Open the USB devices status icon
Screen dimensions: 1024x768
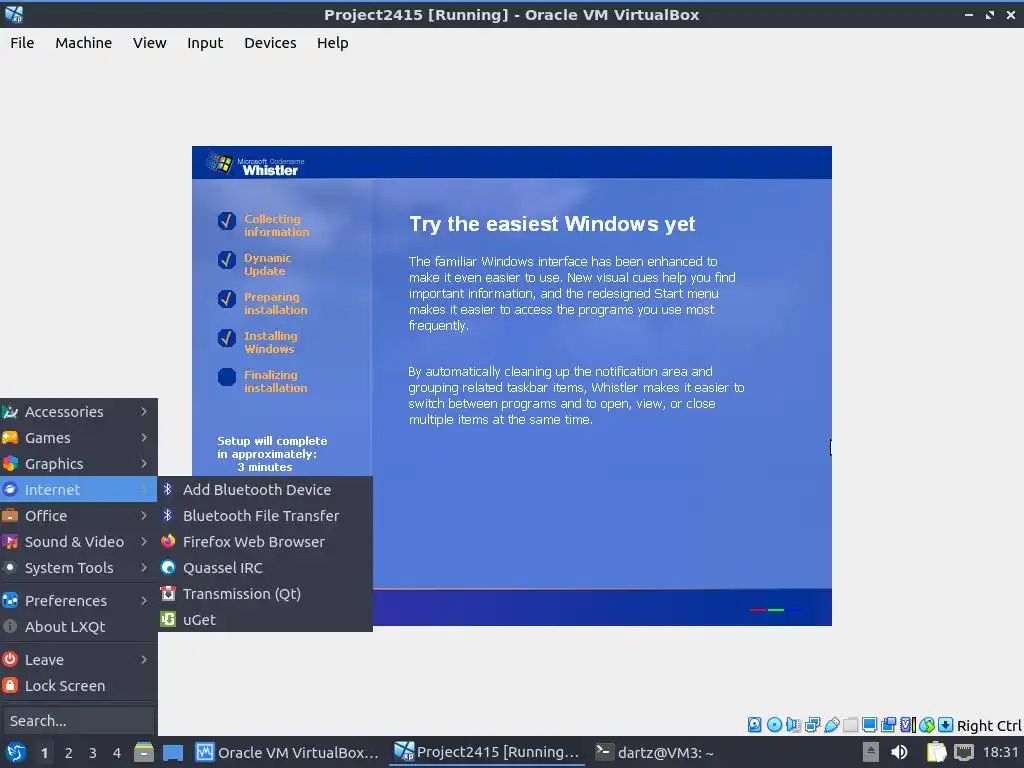(x=831, y=725)
